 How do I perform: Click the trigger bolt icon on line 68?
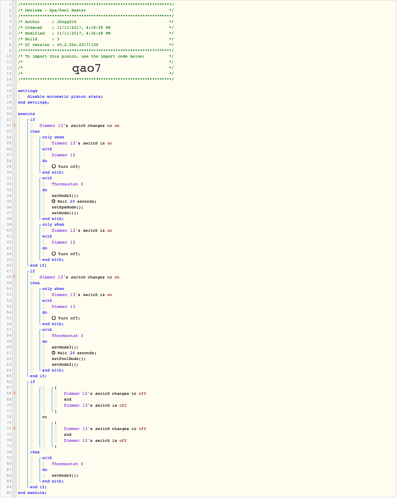coord(14,394)
